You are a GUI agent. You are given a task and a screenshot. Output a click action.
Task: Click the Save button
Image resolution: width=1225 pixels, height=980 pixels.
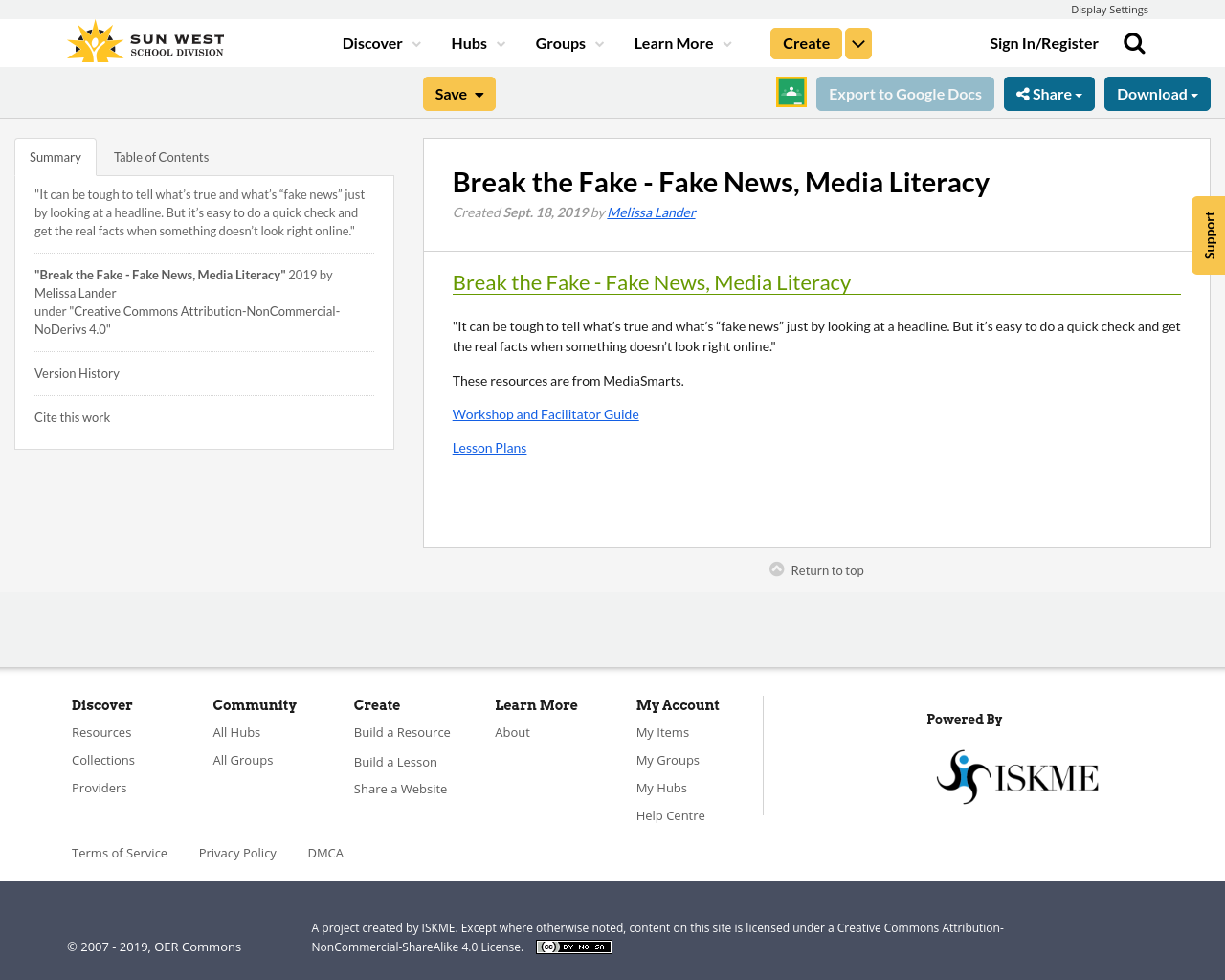[458, 92]
